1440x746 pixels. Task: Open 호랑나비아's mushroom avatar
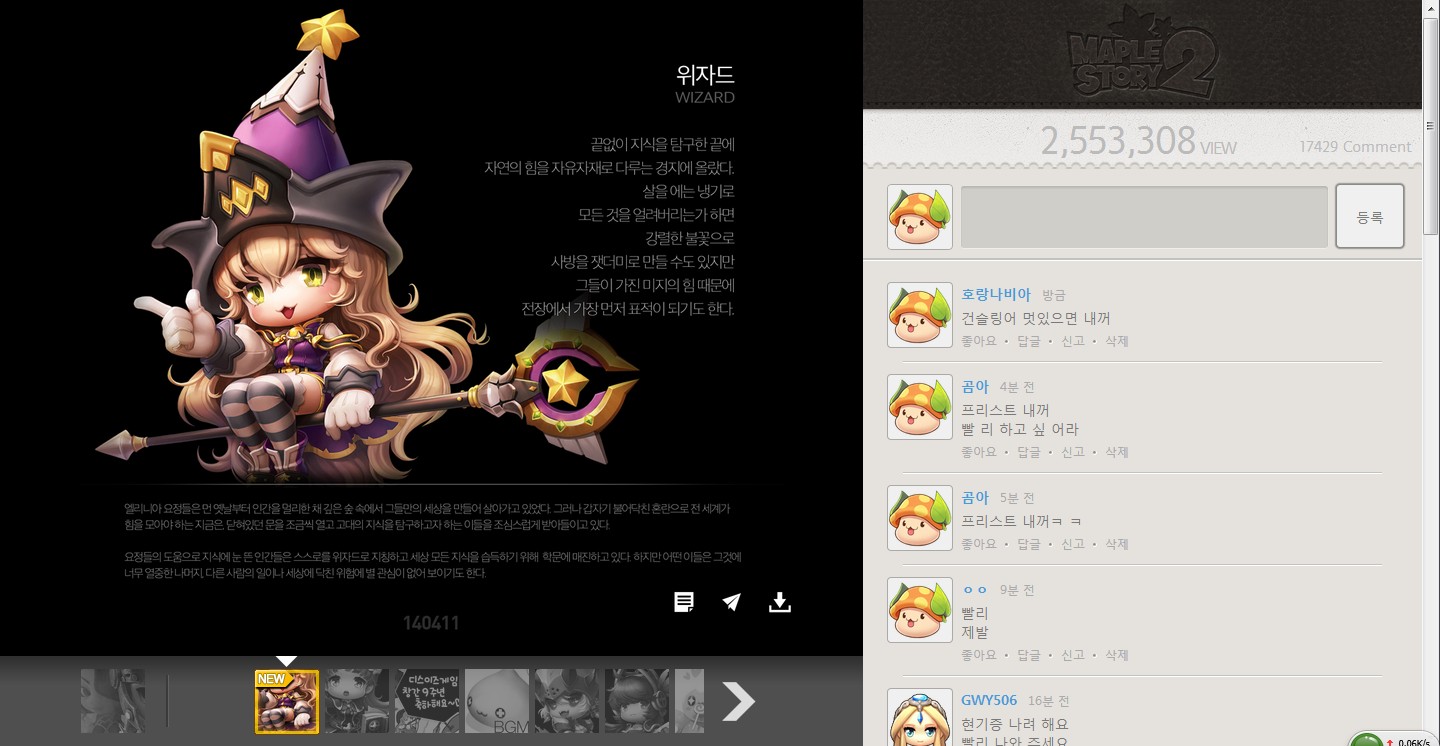(x=920, y=315)
